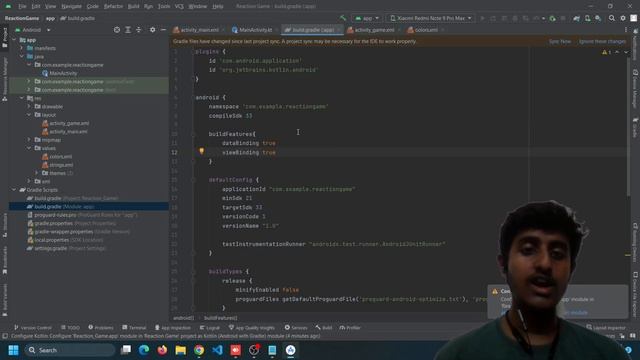Open the Tools menu
Screen dimensions: 640x360
click(164, 7)
